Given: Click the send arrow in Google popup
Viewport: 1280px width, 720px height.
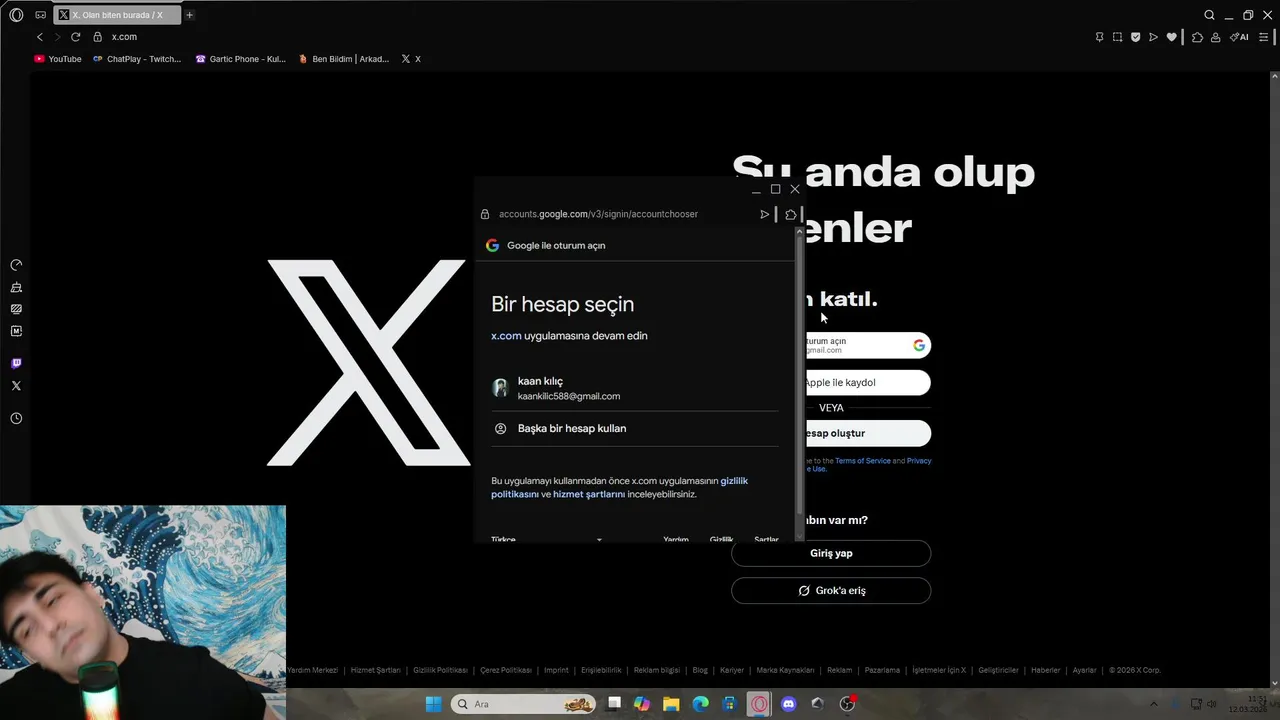Looking at the screenshot, I should pos(765,214).
